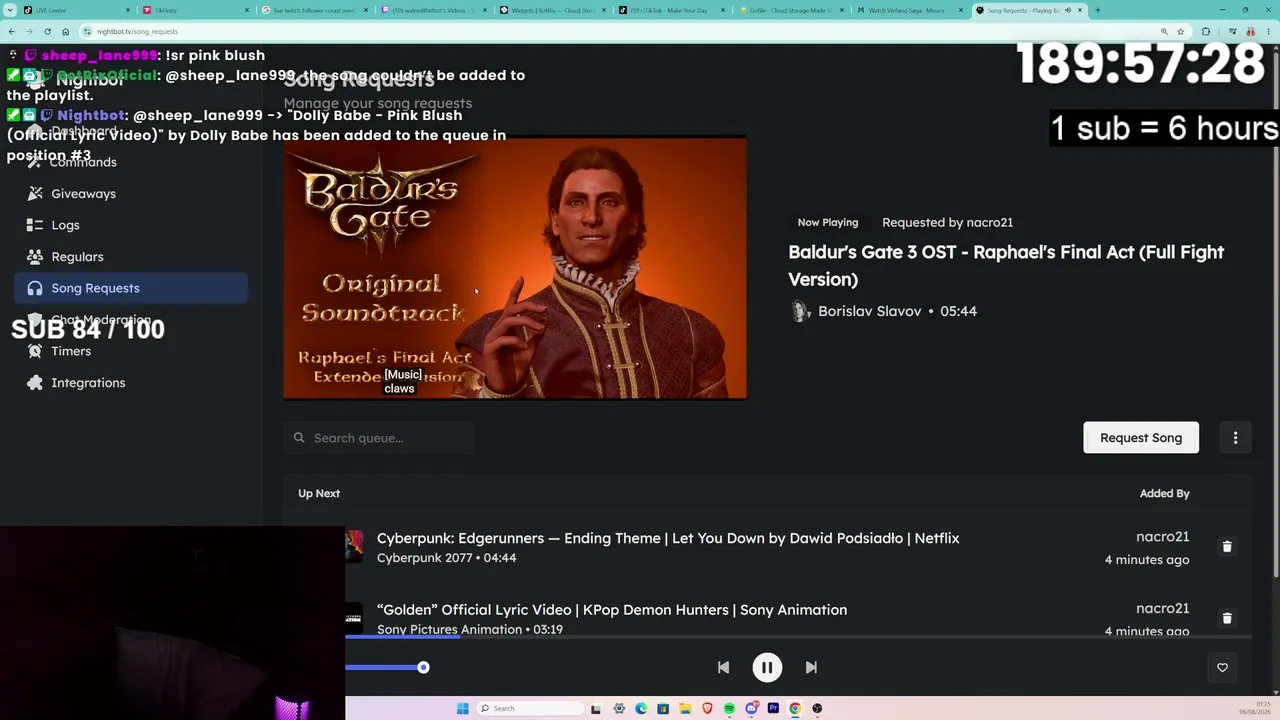1280x720 pixels.
Task: Open Discord from the taskbar
Action: point(751,708)
